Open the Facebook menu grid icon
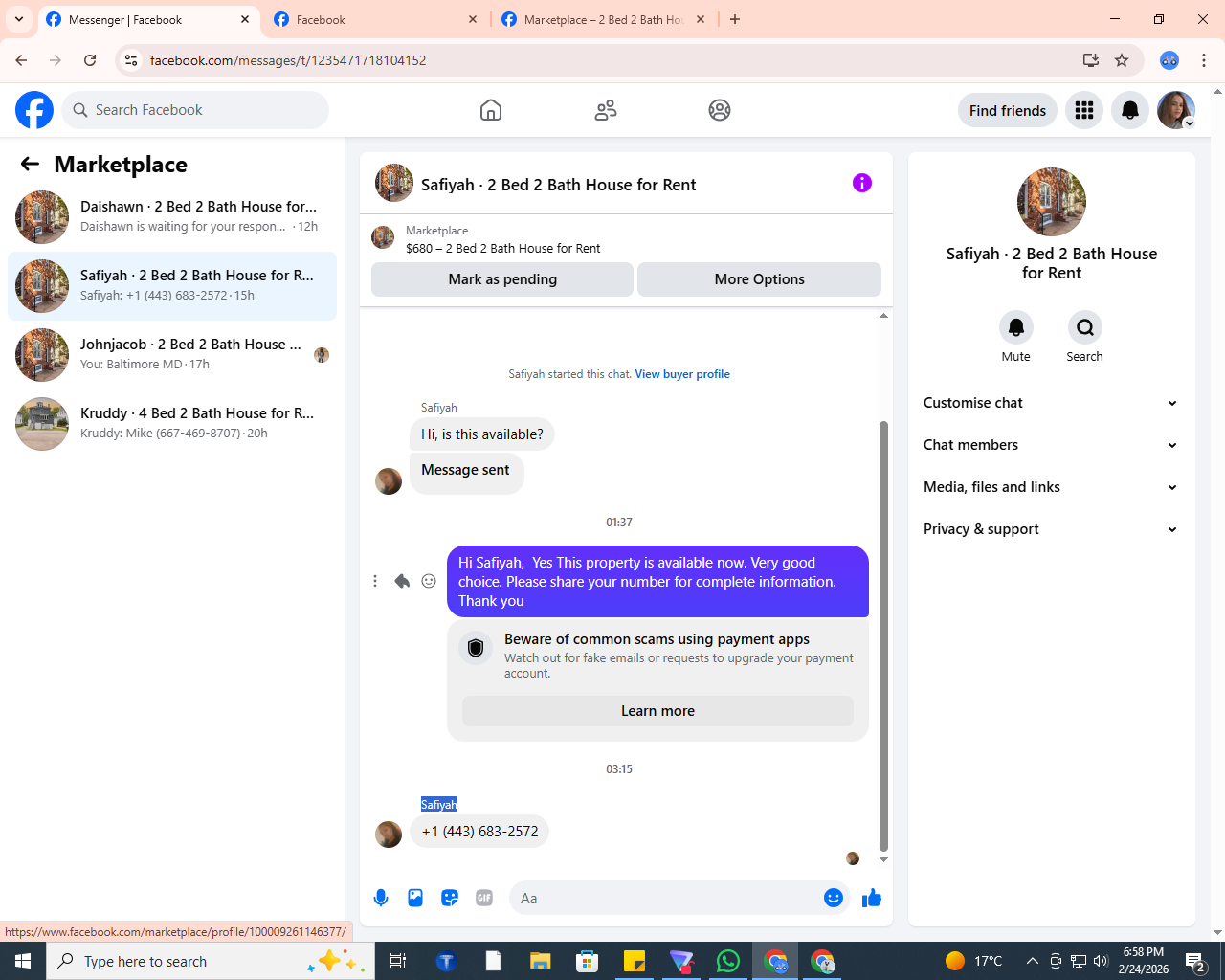1225x980 pixels. coord(1084,110)
